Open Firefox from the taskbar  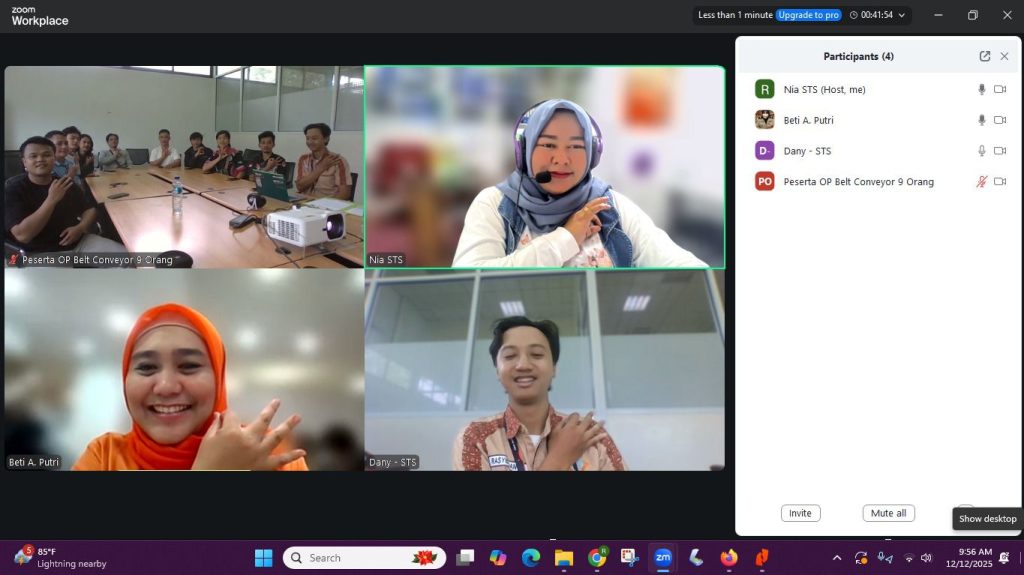click(728, 558)
